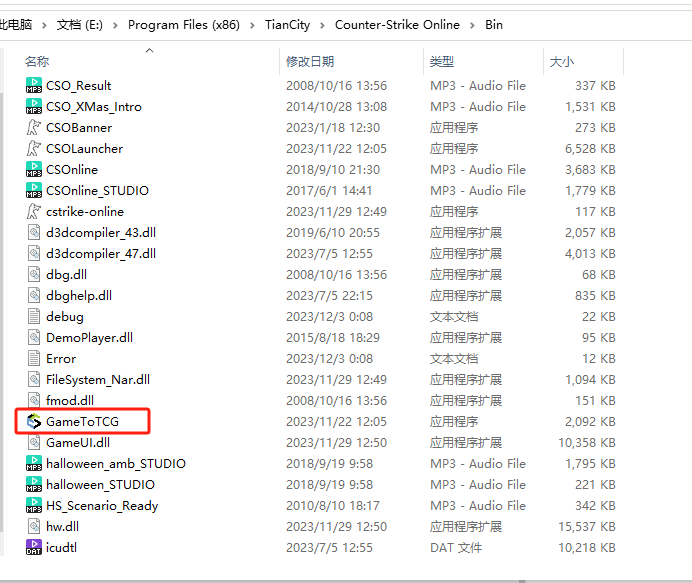Click the hw.dll file name
The width and height of the screenshot is (692, 583).
(x=62, y=527)
